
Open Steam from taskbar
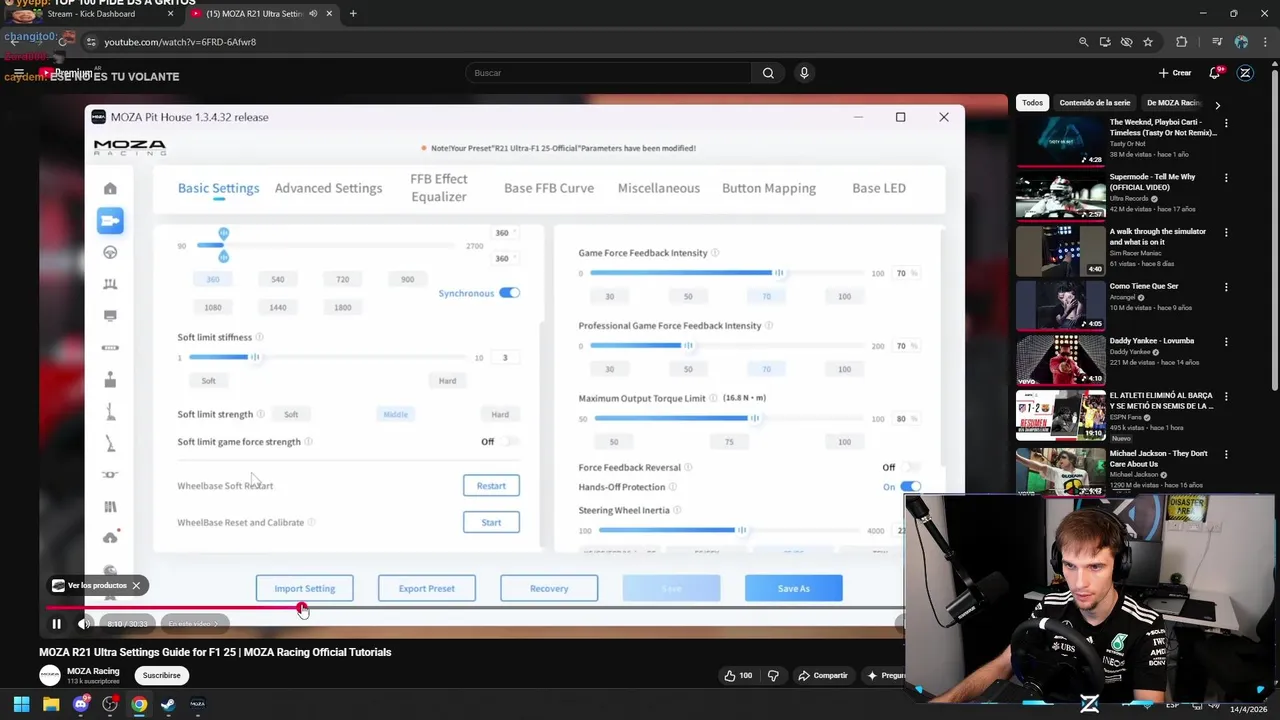pyautogui.click(x=168, y=704)
